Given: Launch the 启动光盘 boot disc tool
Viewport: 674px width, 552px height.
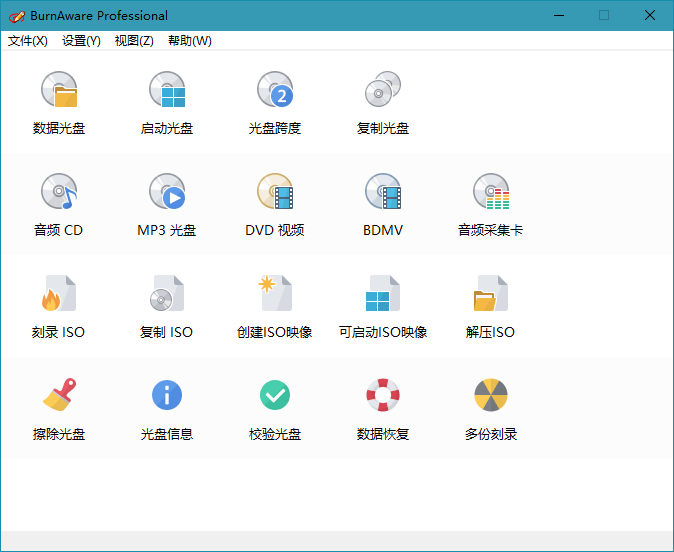Looking at the screenshot, I should (167, 91).
